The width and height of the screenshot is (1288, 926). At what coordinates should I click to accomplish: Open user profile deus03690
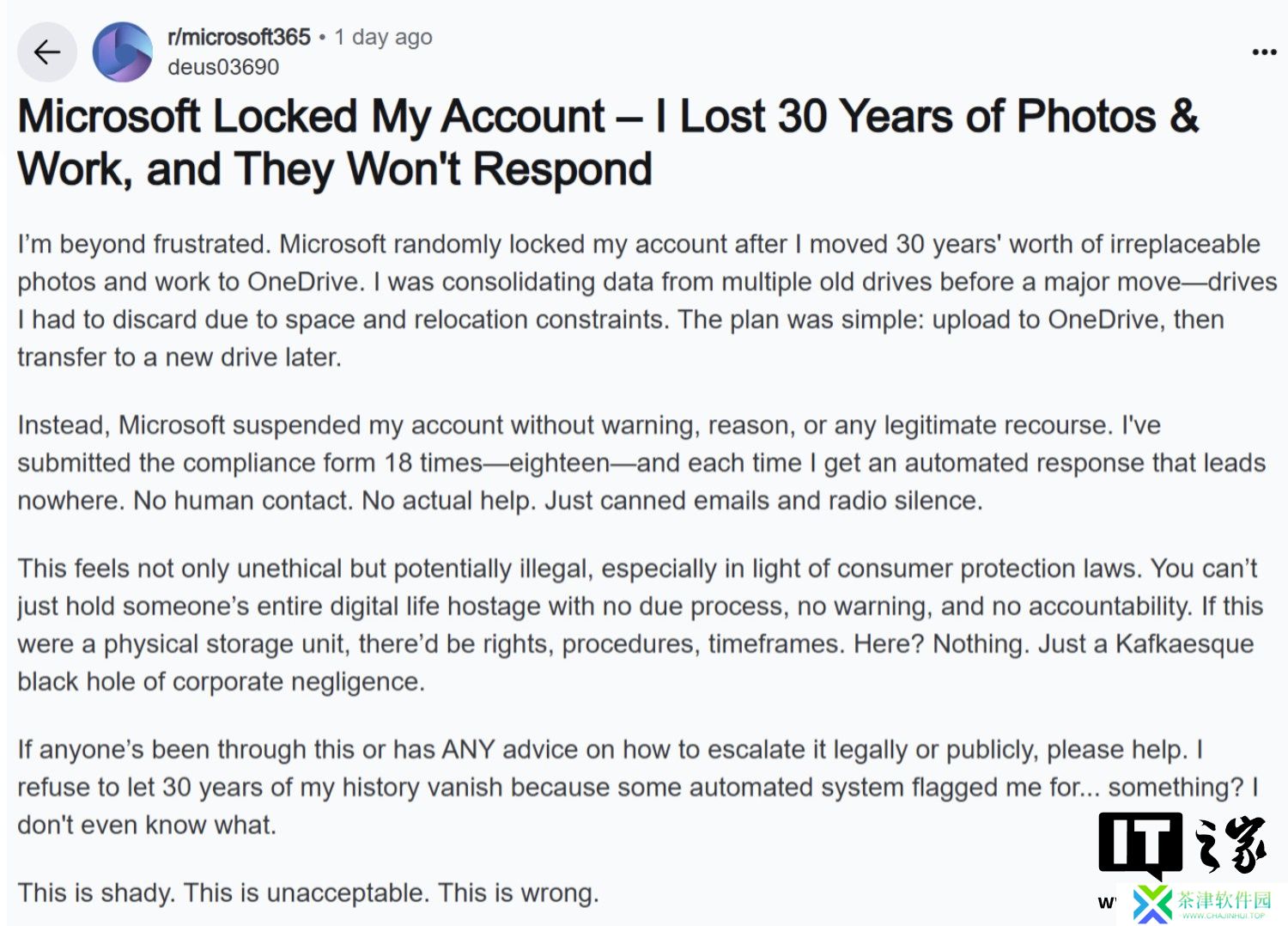(x=223, y=67)
